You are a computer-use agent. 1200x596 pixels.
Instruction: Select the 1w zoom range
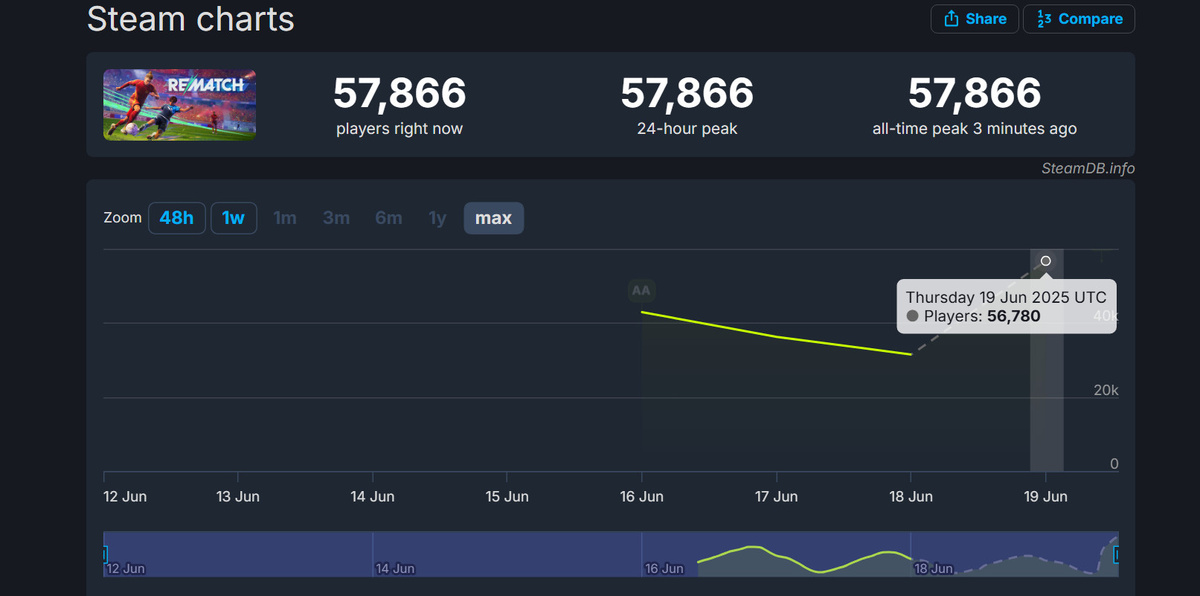pyautogui.click(x=233, y=218)
